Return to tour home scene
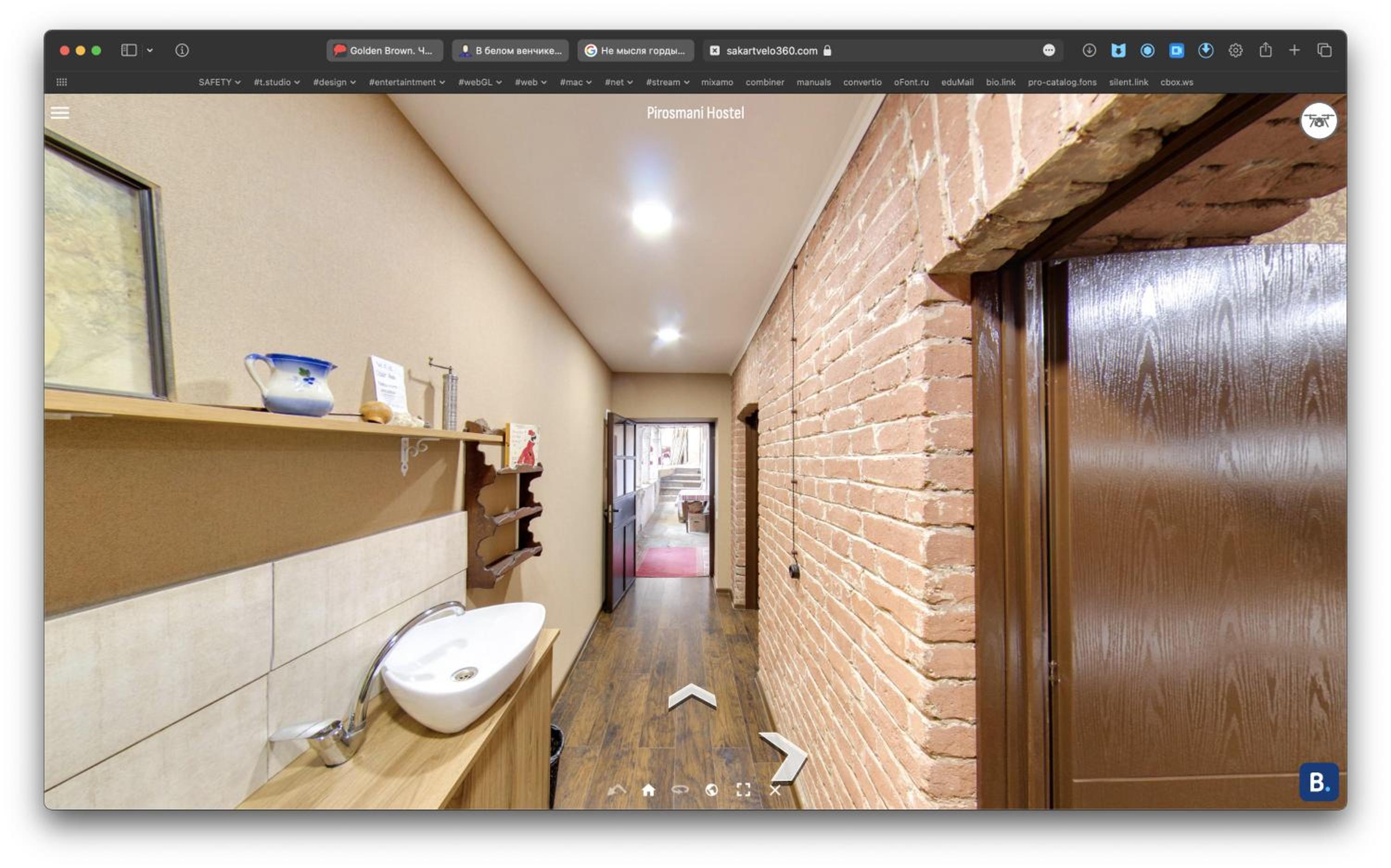 (x=648, y=790)
